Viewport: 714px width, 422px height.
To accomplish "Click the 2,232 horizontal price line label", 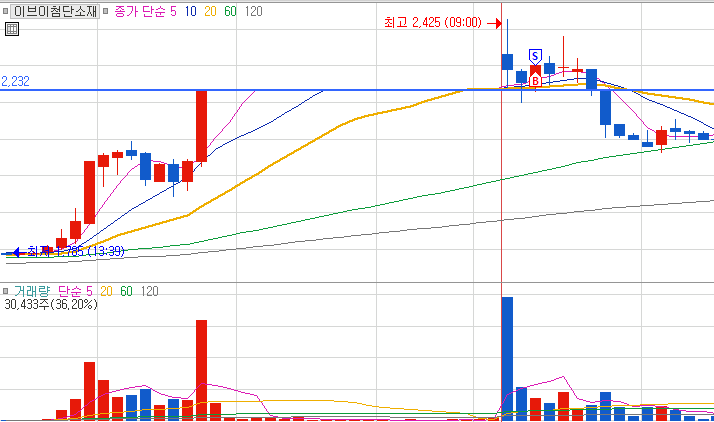I will pyautogui.click(x=15, y=81).
